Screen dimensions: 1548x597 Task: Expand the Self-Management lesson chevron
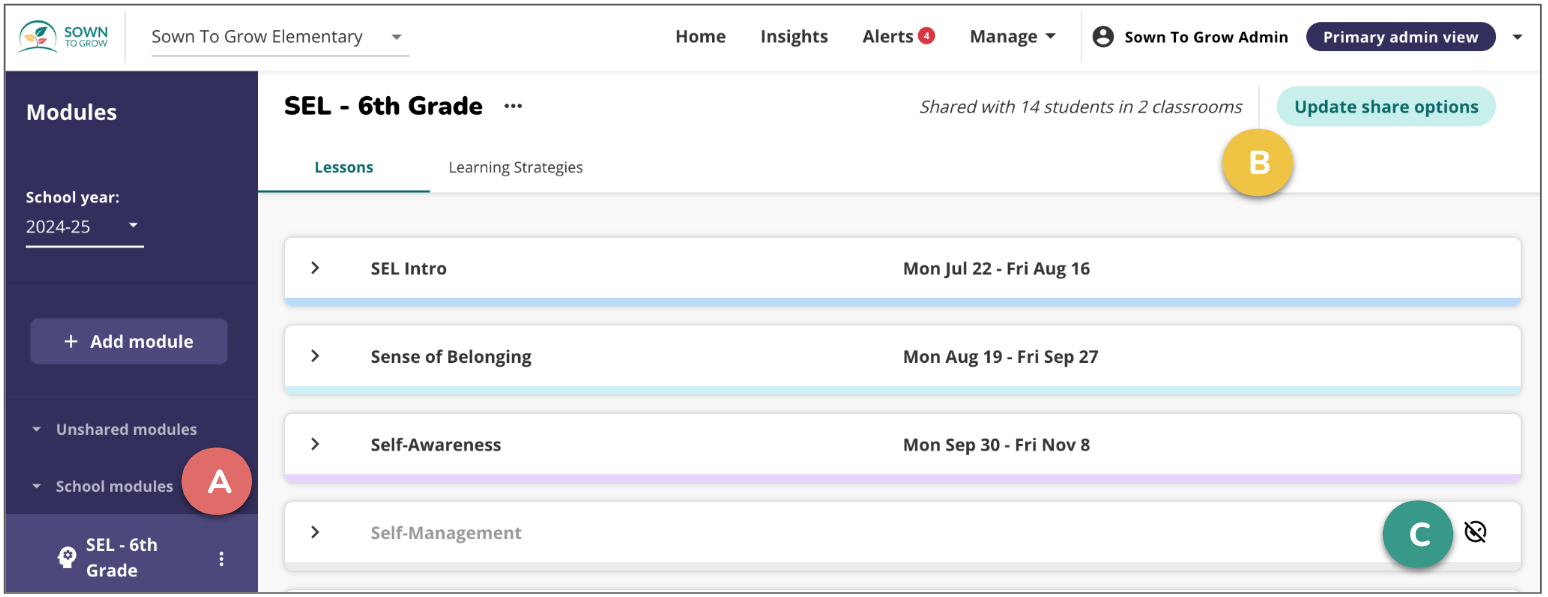315,532
